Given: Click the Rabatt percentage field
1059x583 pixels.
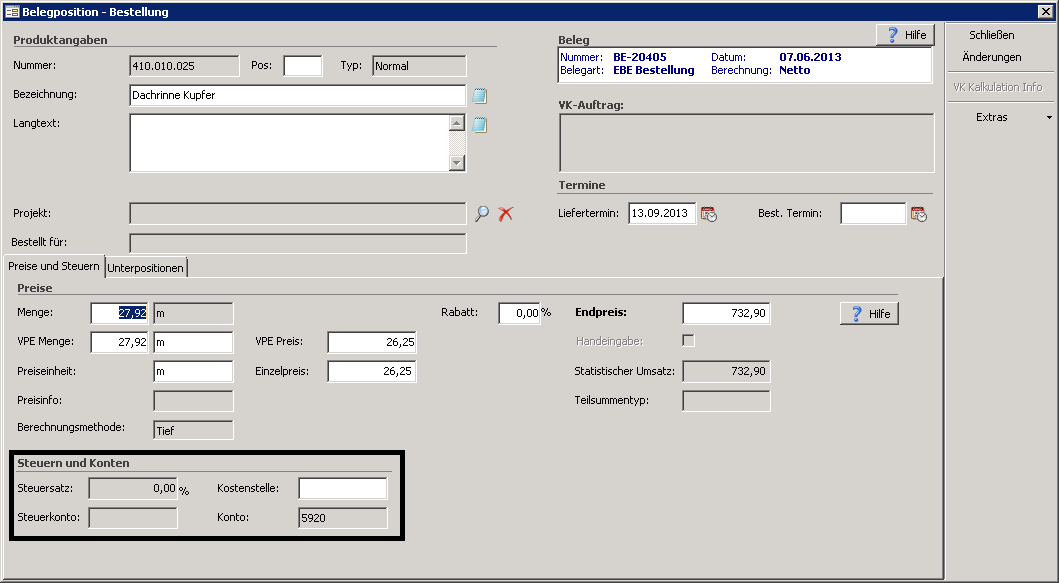Looking at the screenshot, I should click(x=519, y=313).
